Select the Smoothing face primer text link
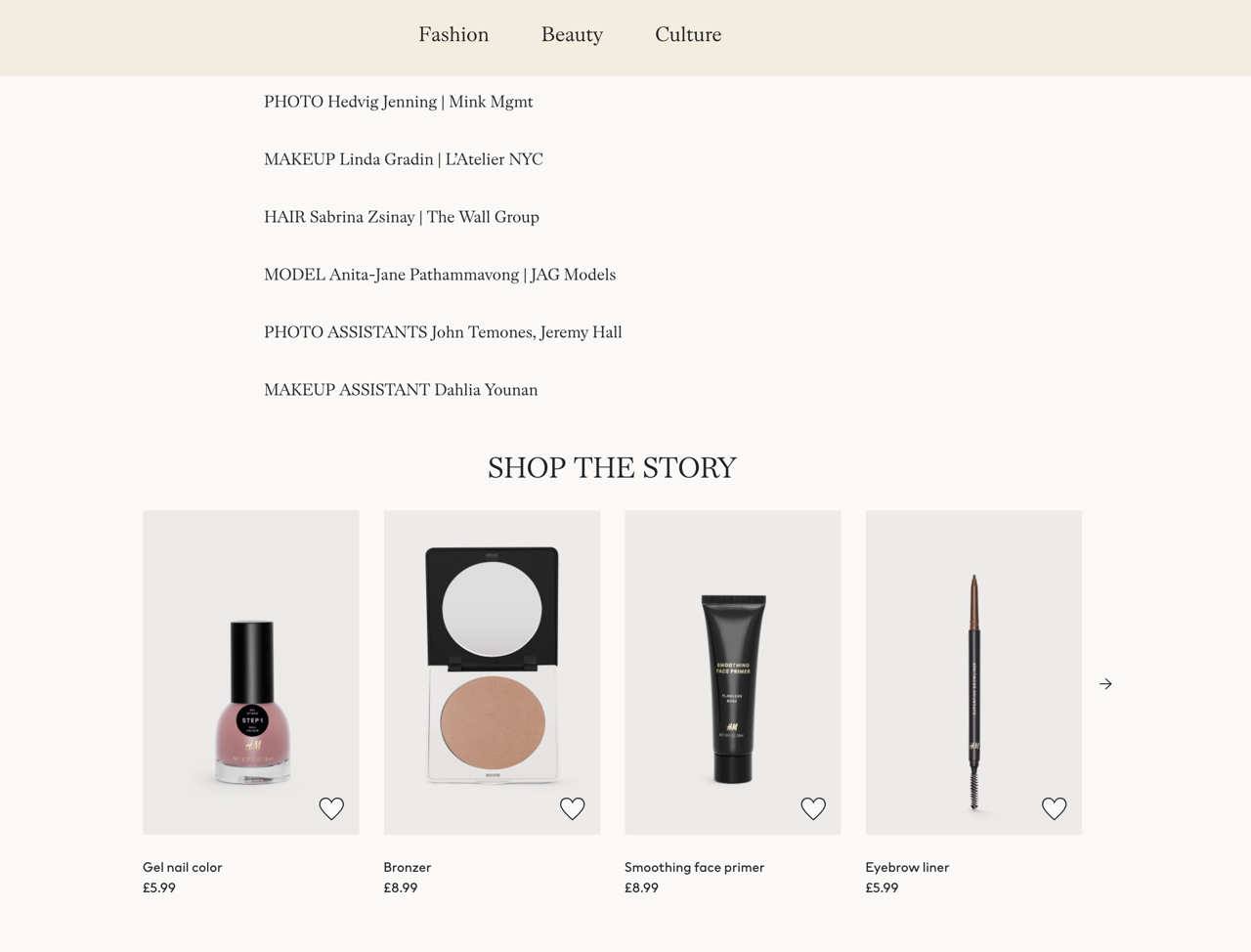Image resolution: width=1251 pixels, height=952 pixels. 695,867
